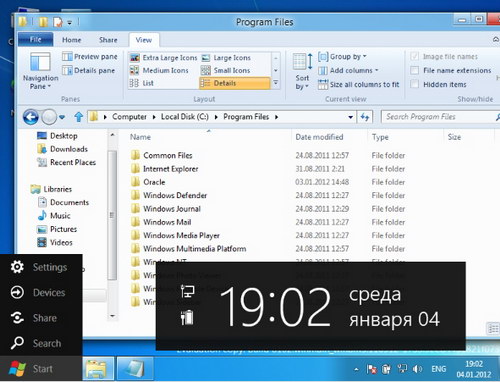Viewport: 500px width, 382px height.
Task: Click the Forward navigation button
Action: 49,117
